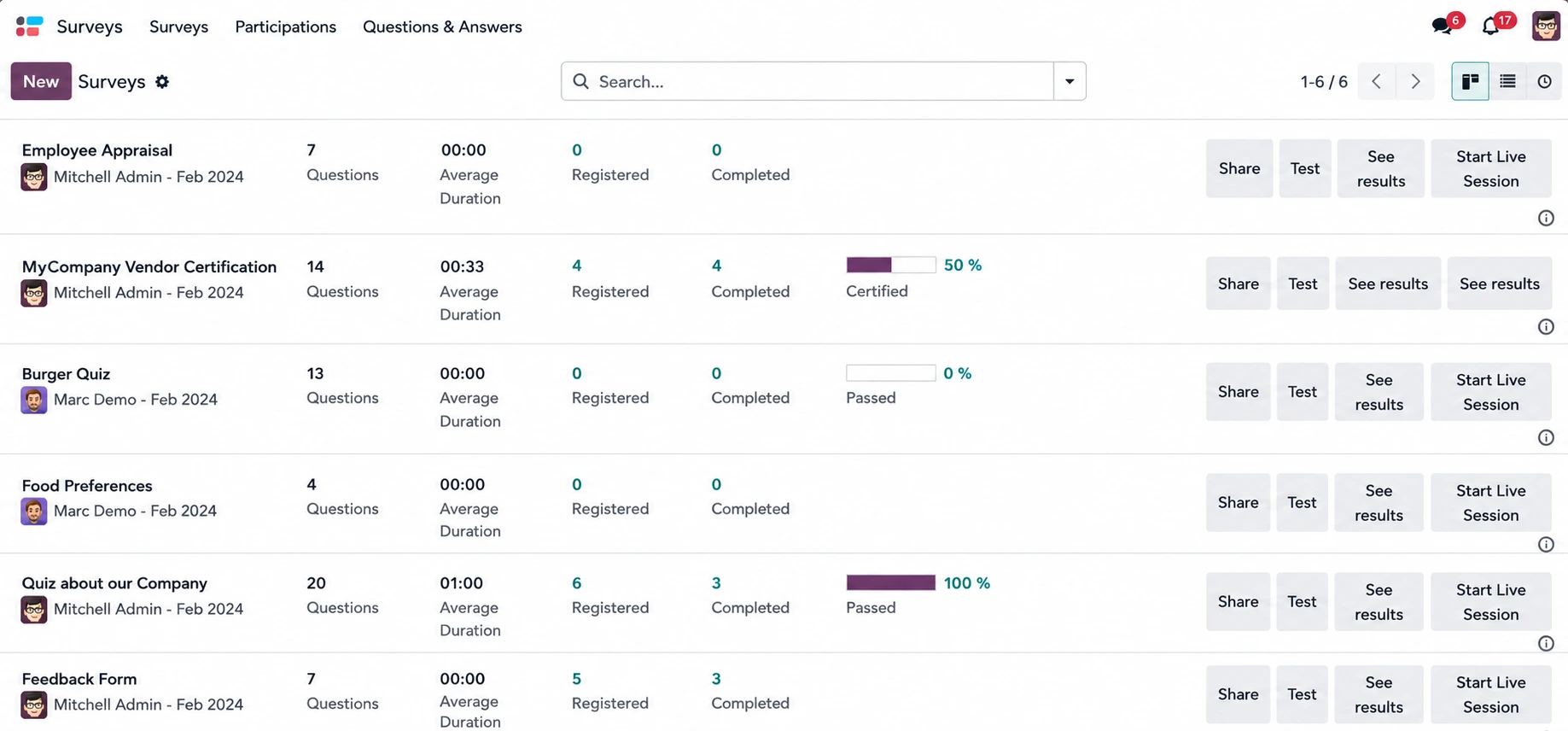This screenshot has width=1568, height=731.
Task: Go to next page arrow
Action: (x=1415, y=81)
